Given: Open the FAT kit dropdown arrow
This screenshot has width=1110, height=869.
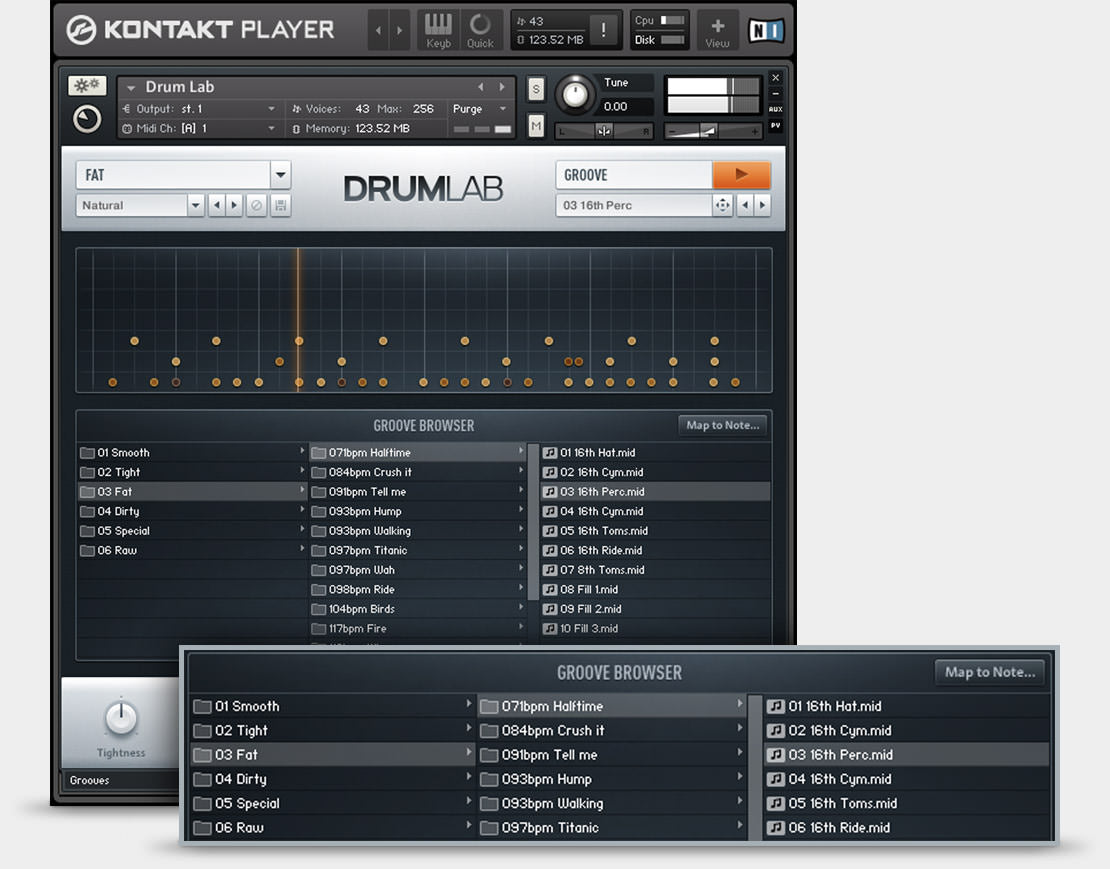Looking at the screenshot, I should (x=280, y=175).
